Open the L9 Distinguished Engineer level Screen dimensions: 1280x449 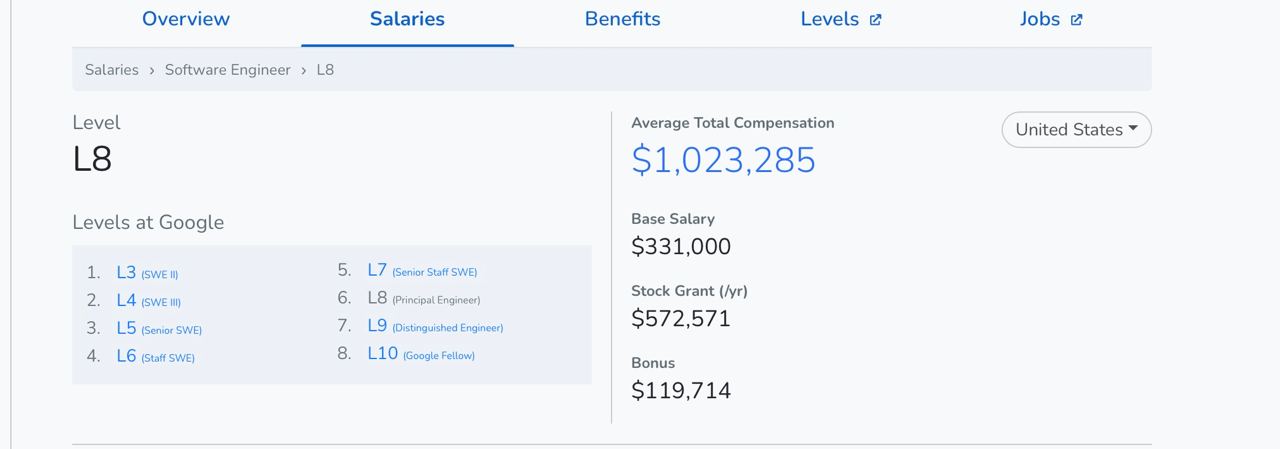coord(435,326)
